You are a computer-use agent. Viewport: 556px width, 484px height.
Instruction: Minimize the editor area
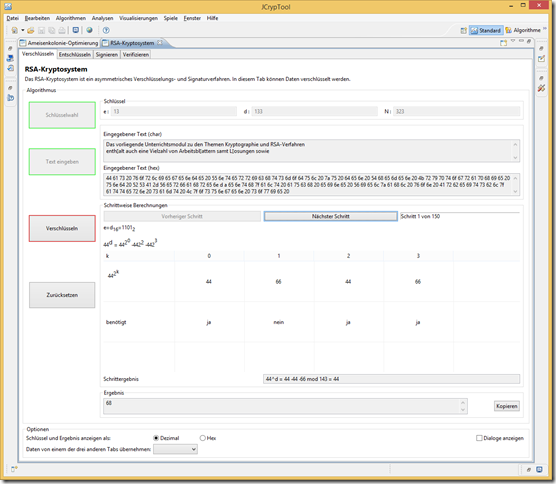[521, 41]
